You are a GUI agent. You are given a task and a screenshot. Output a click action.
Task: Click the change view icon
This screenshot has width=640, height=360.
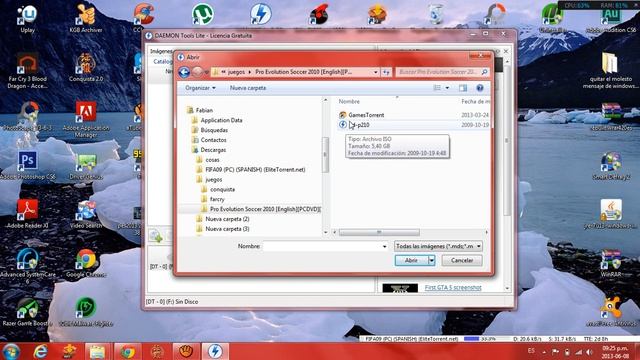tap(437, 88)
